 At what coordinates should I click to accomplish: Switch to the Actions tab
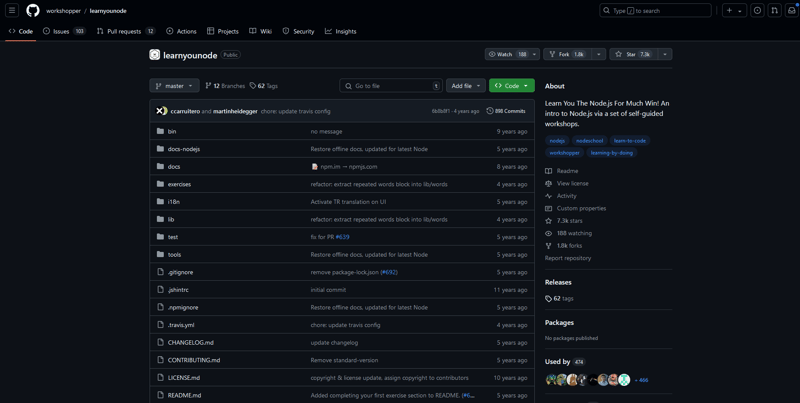181,31
